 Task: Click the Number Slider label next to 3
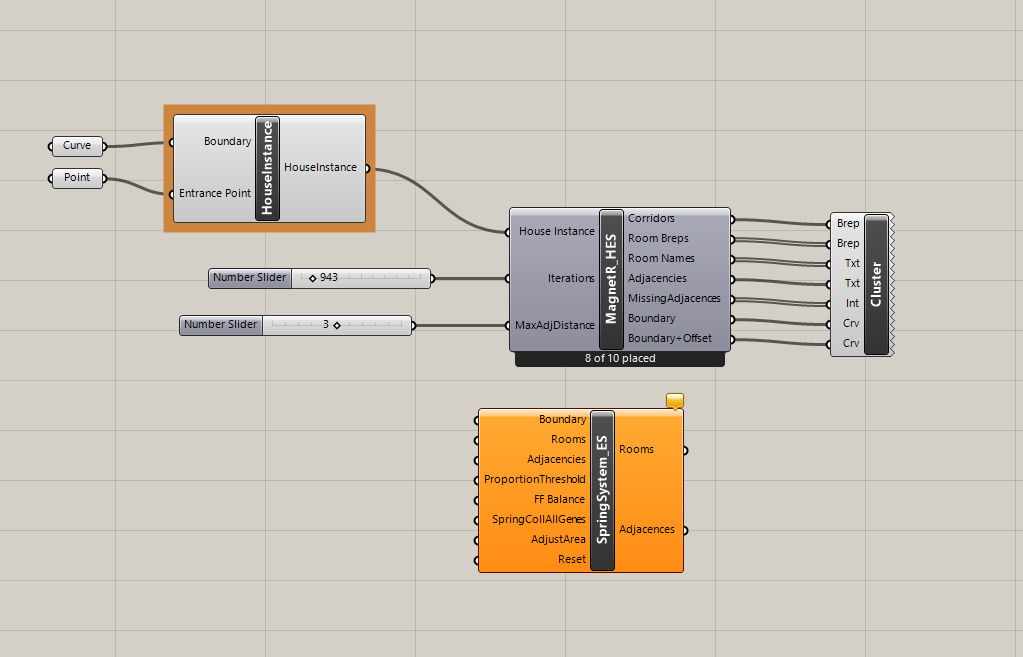pyautogui.click(x=221, y=325)
